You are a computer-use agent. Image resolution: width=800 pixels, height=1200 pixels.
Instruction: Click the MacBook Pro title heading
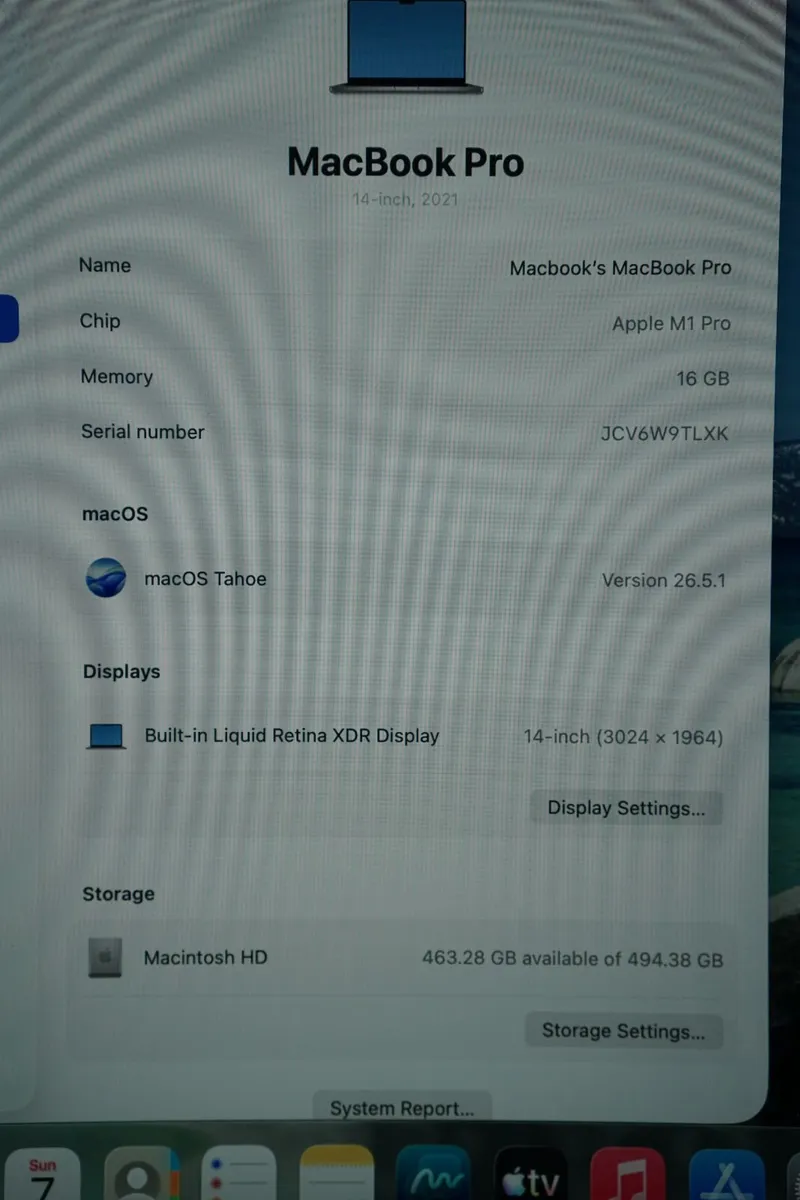pyautogui.click(x=405, y=162)
